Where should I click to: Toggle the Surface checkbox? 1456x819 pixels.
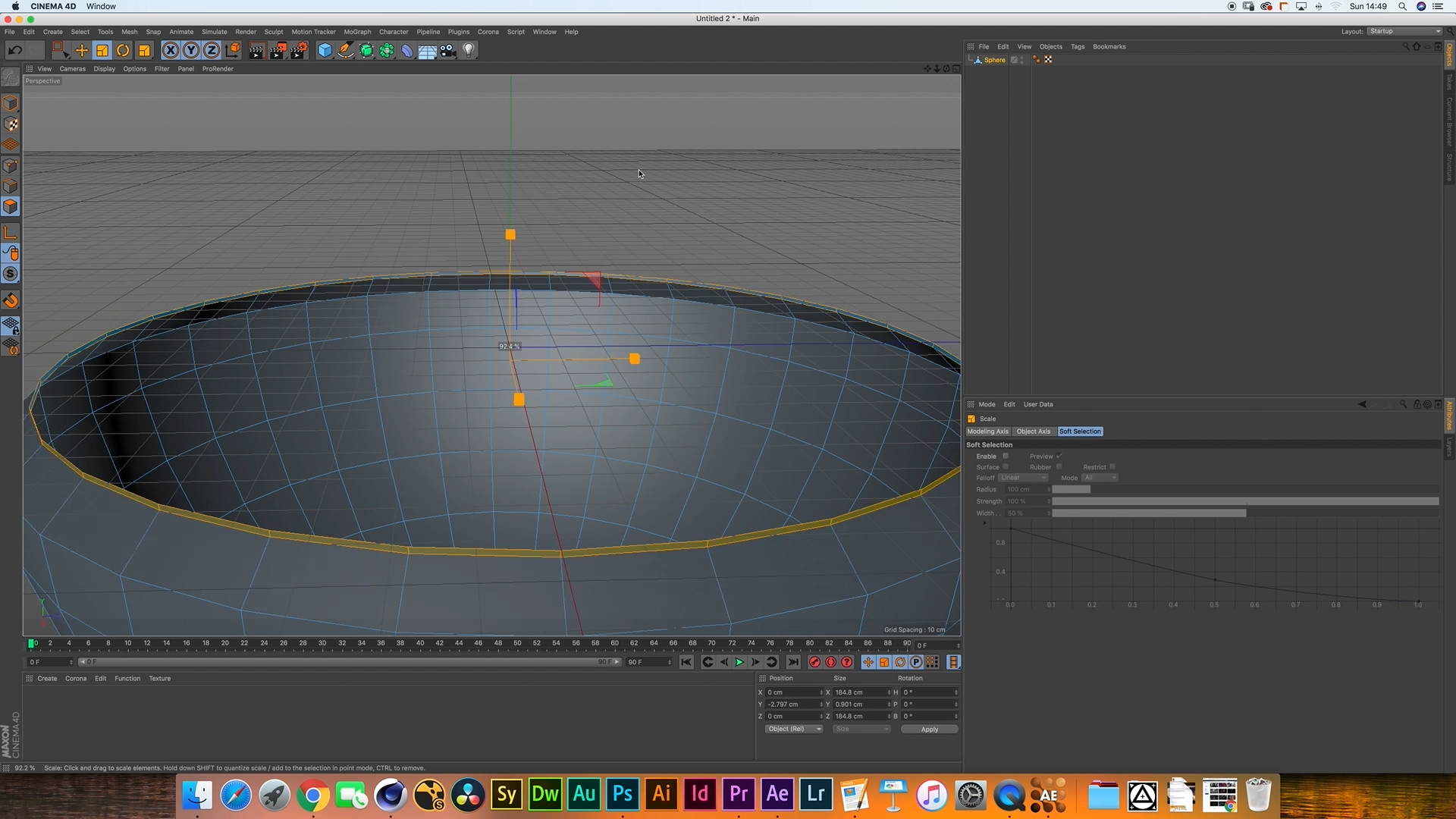pyautogui.click(x=1006, y=466)
